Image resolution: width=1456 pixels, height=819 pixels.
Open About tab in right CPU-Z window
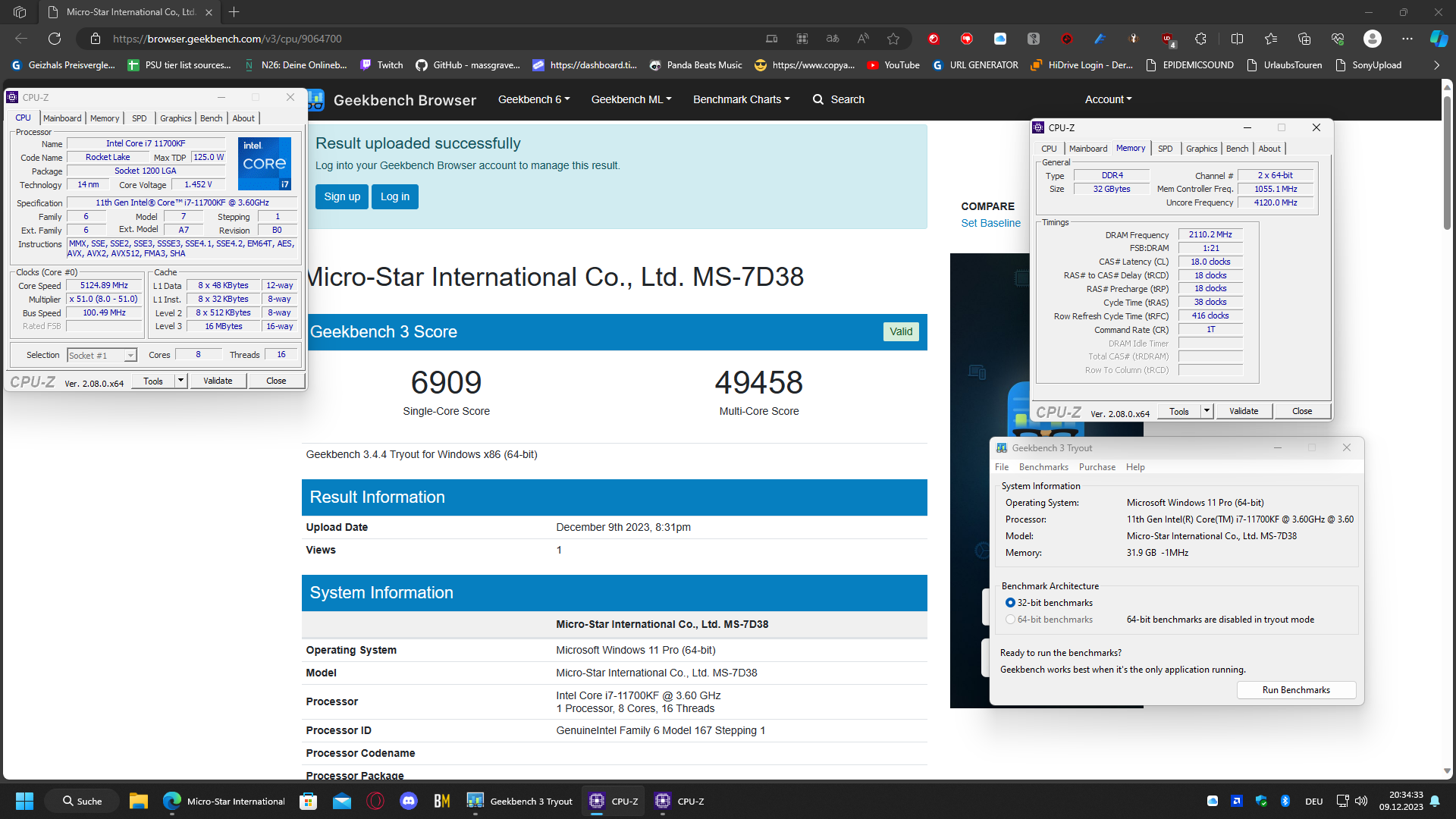[1269, 149]
